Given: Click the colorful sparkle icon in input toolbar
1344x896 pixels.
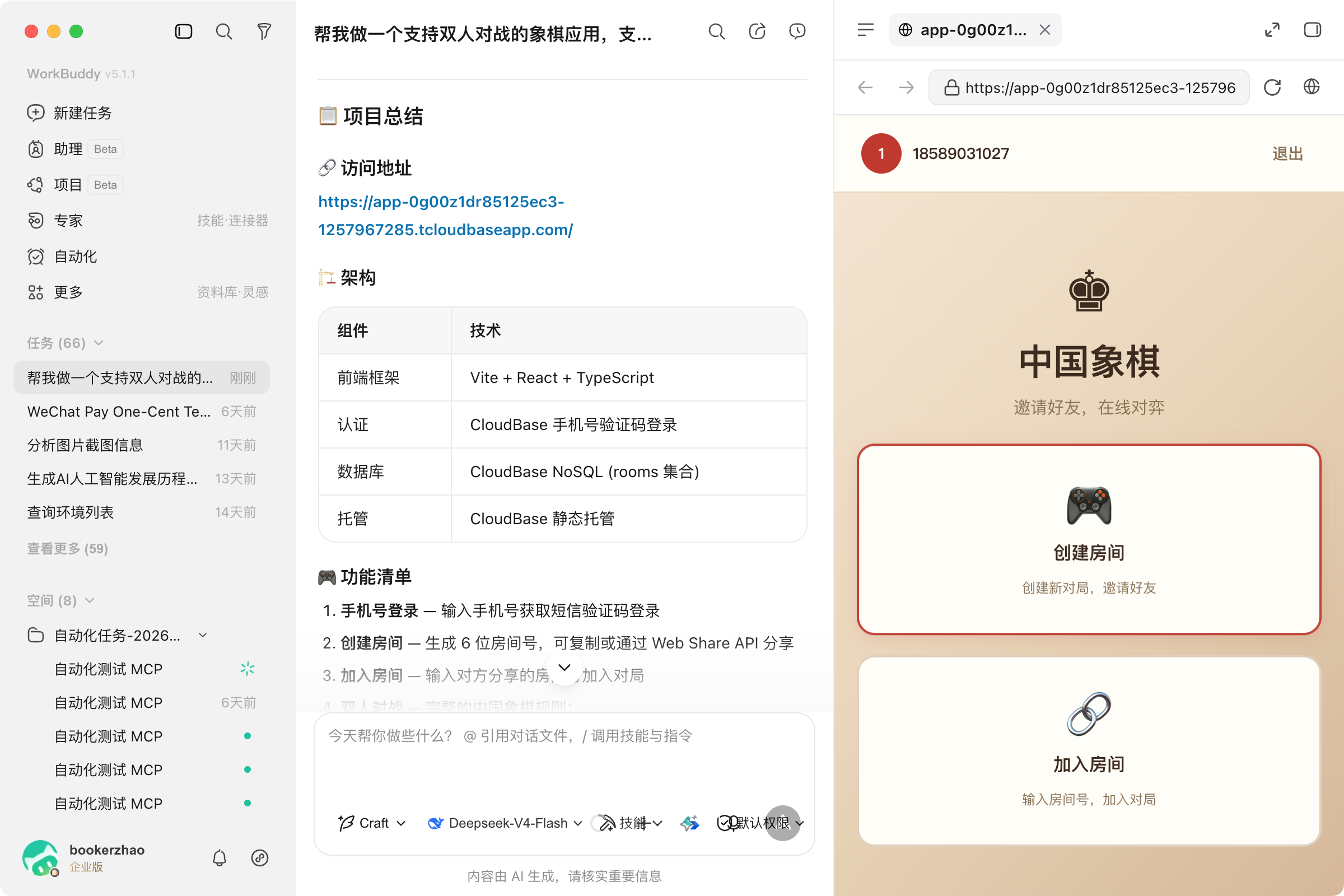Looking at the screenshot, I should pos(689,823).
